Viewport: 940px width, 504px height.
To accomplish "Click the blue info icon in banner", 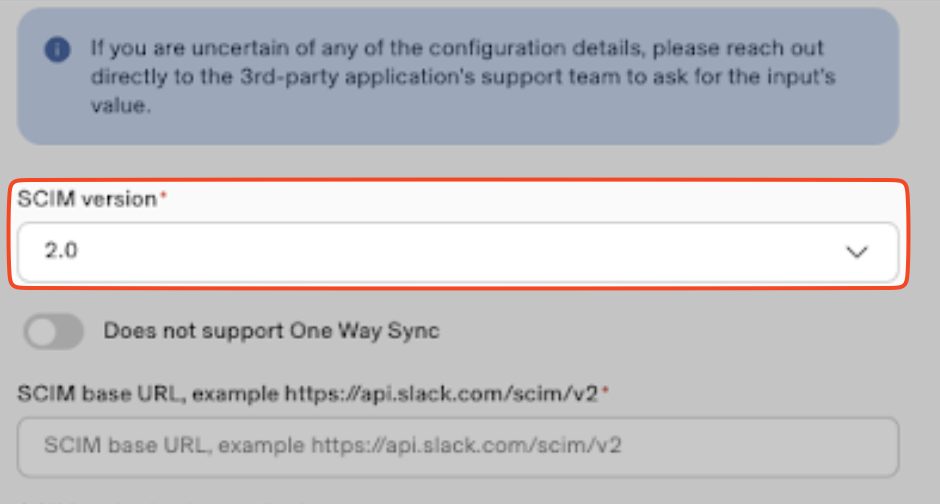I will [59, 48].
